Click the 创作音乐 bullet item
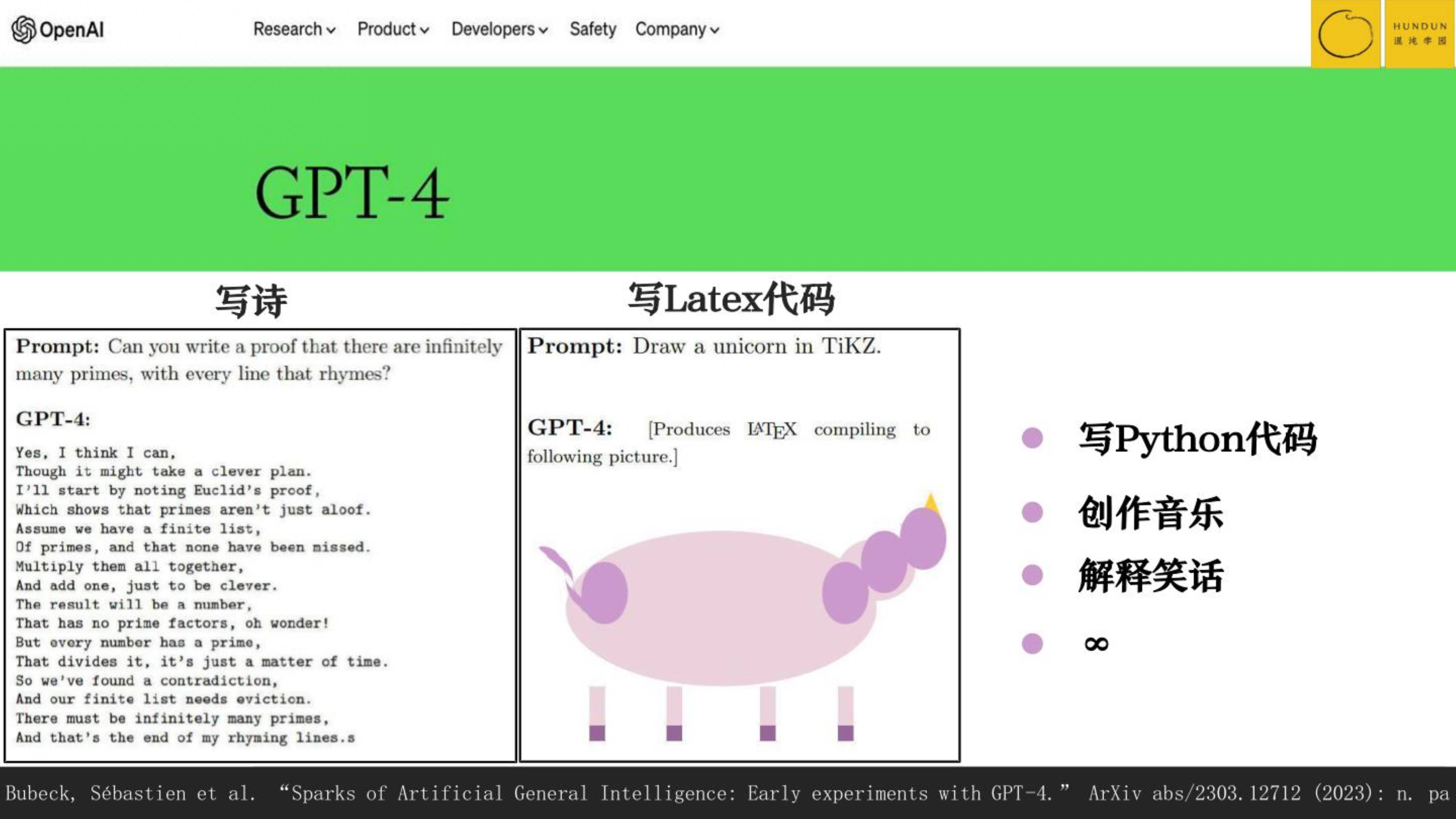The width and height of the screenshot is (1456, 819). coord(1150,513)
